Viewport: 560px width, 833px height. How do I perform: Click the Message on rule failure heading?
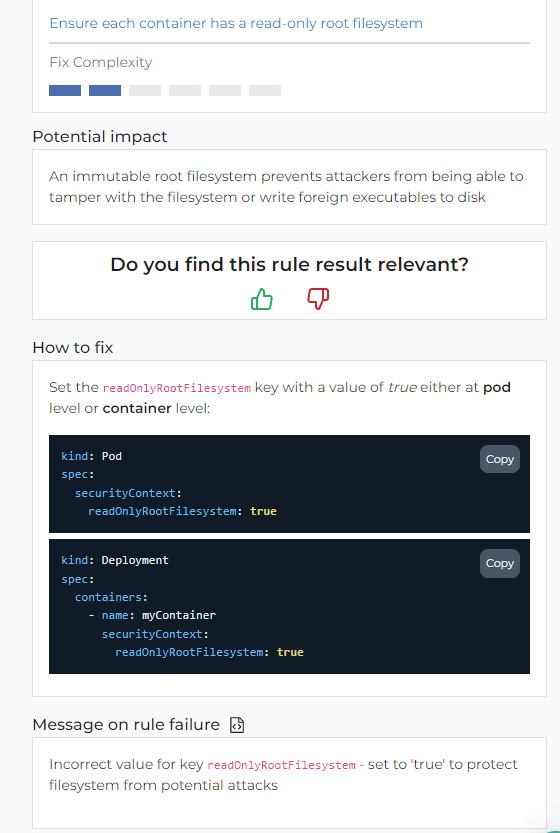pos(126,725)
